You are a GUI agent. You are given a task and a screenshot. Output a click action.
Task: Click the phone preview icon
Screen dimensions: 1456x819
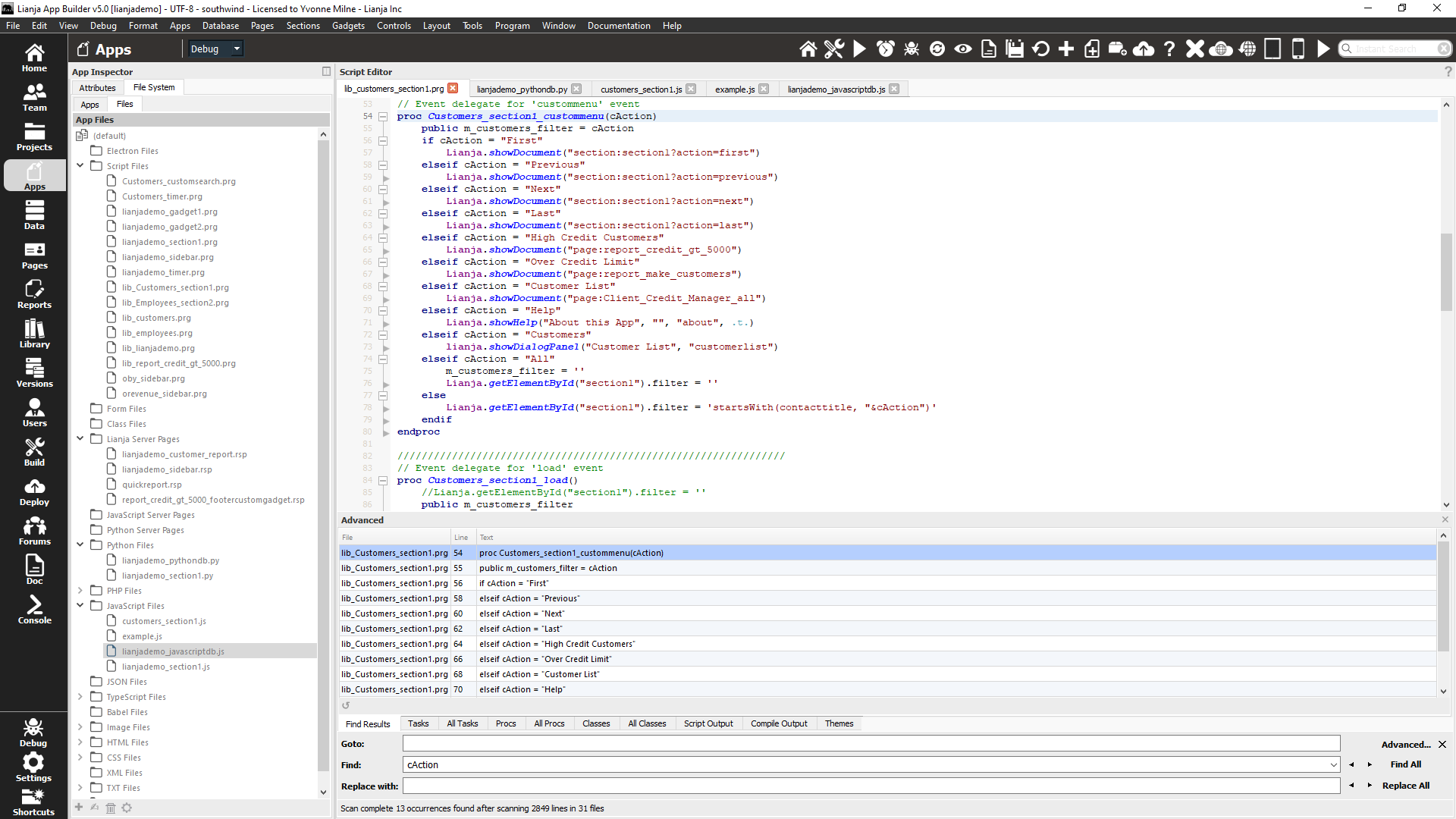coord(1298,49)
